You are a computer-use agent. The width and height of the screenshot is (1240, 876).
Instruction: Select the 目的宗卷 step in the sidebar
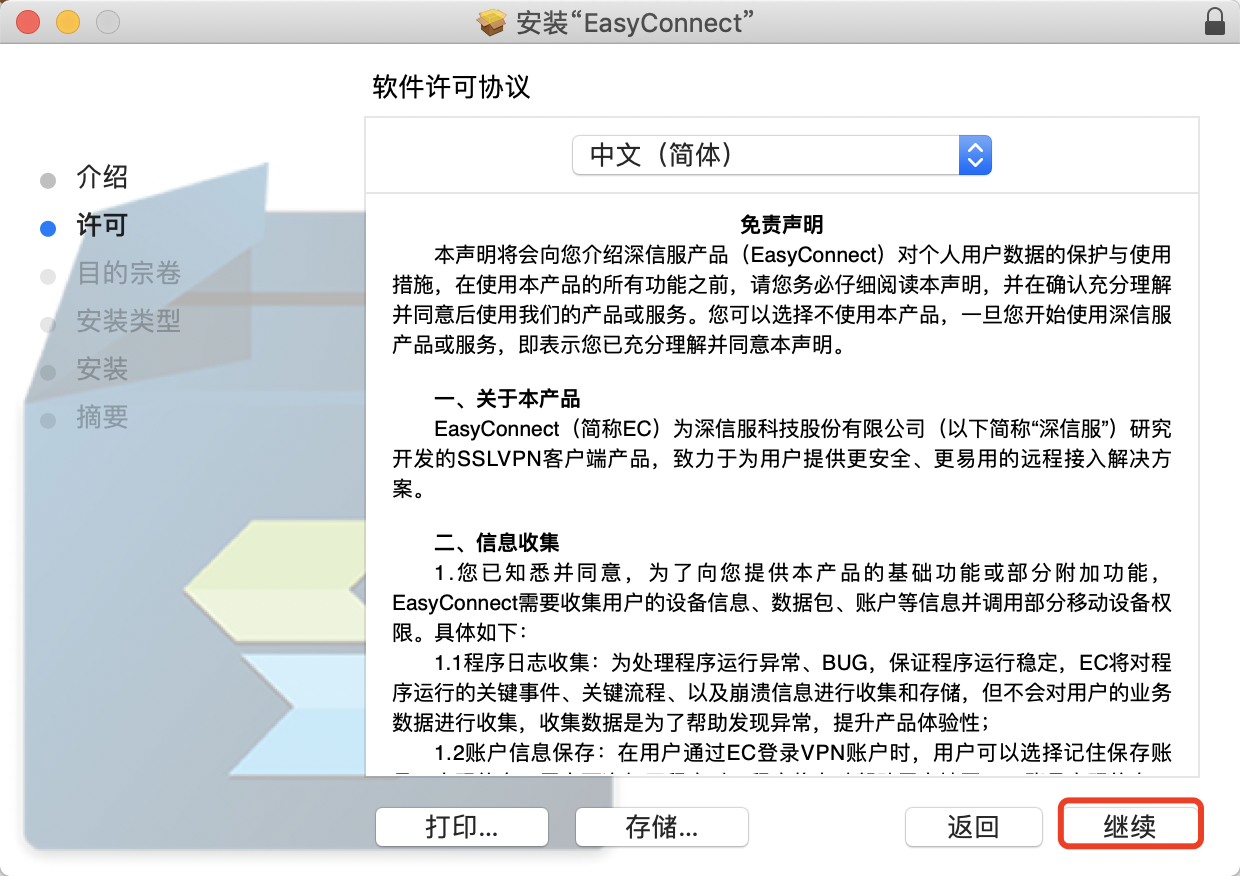coord(129,274)
